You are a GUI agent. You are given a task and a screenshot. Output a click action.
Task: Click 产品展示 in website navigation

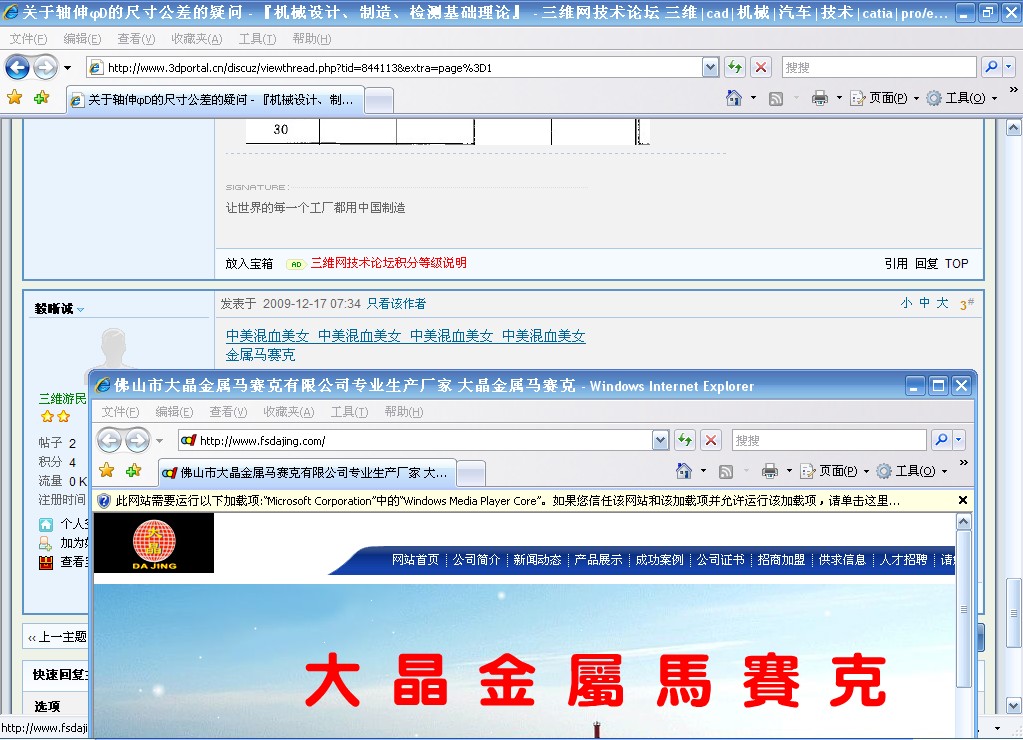pyautogui.click(x=598, y=560)
